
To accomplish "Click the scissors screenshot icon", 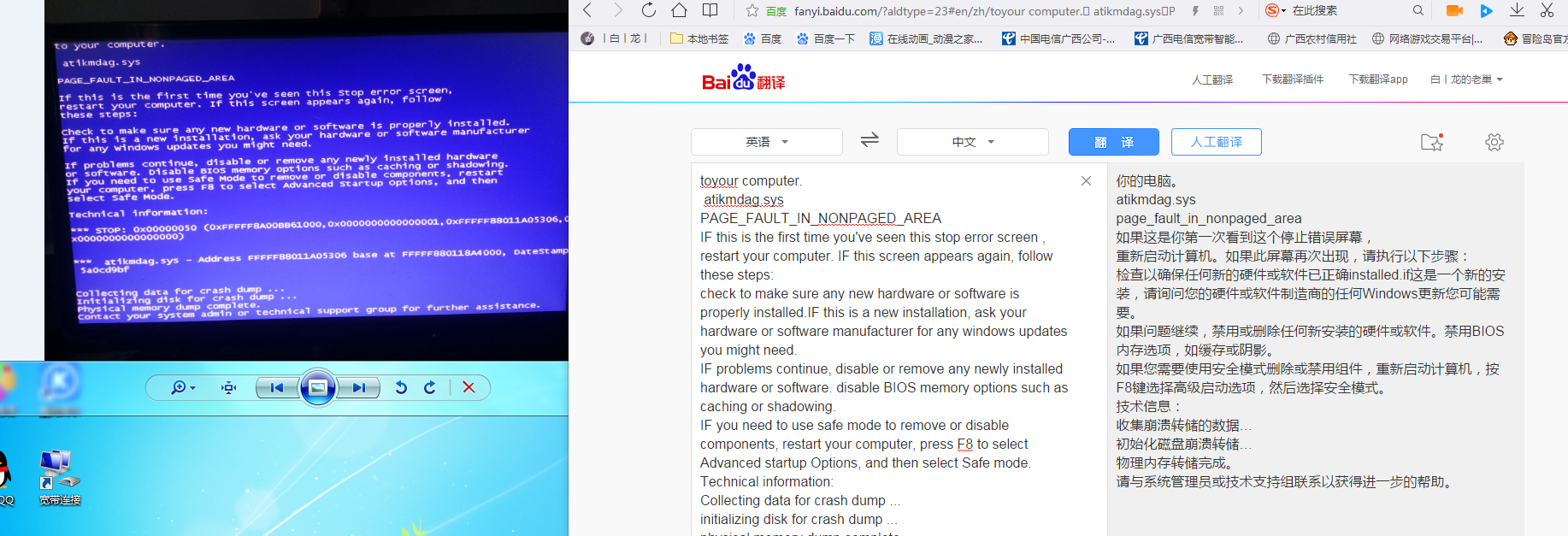I will pyautogui.click(x=1547, y=10).
